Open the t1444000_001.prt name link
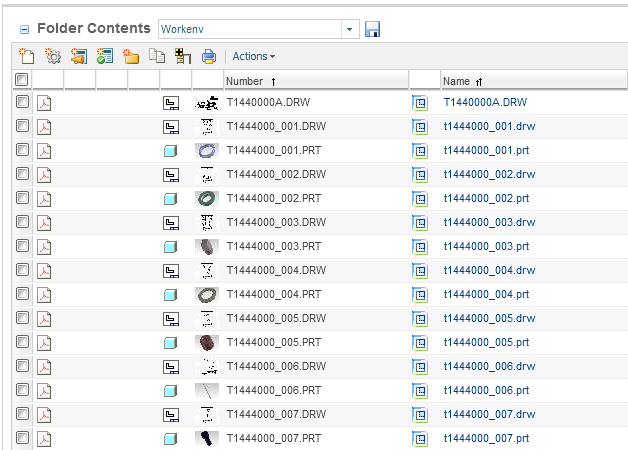Screen dimensions: 628x450 point(486,150)
